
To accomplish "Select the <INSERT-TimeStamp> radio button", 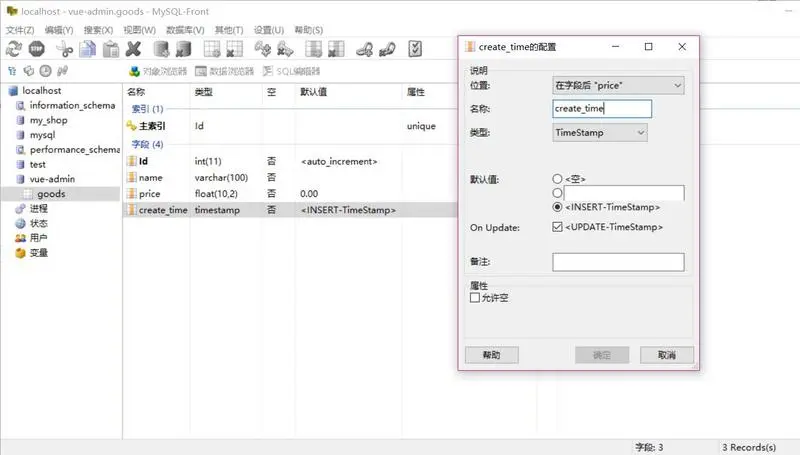I will point(557,207).
